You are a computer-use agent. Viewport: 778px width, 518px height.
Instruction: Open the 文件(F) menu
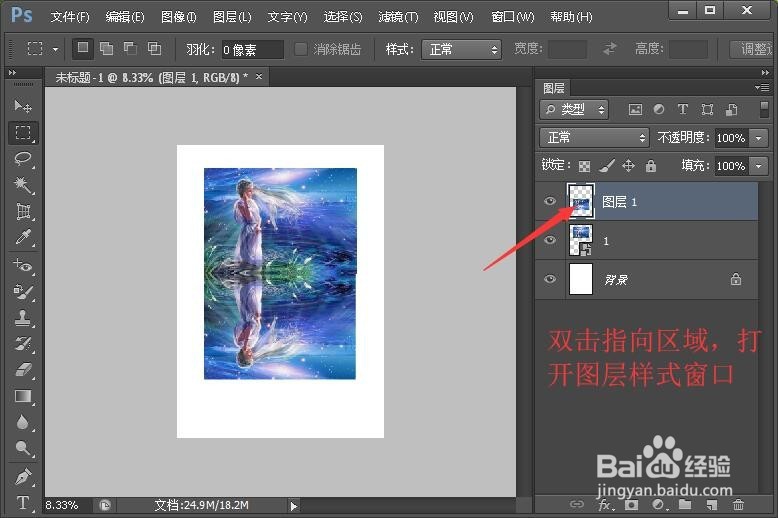point(70,17)
